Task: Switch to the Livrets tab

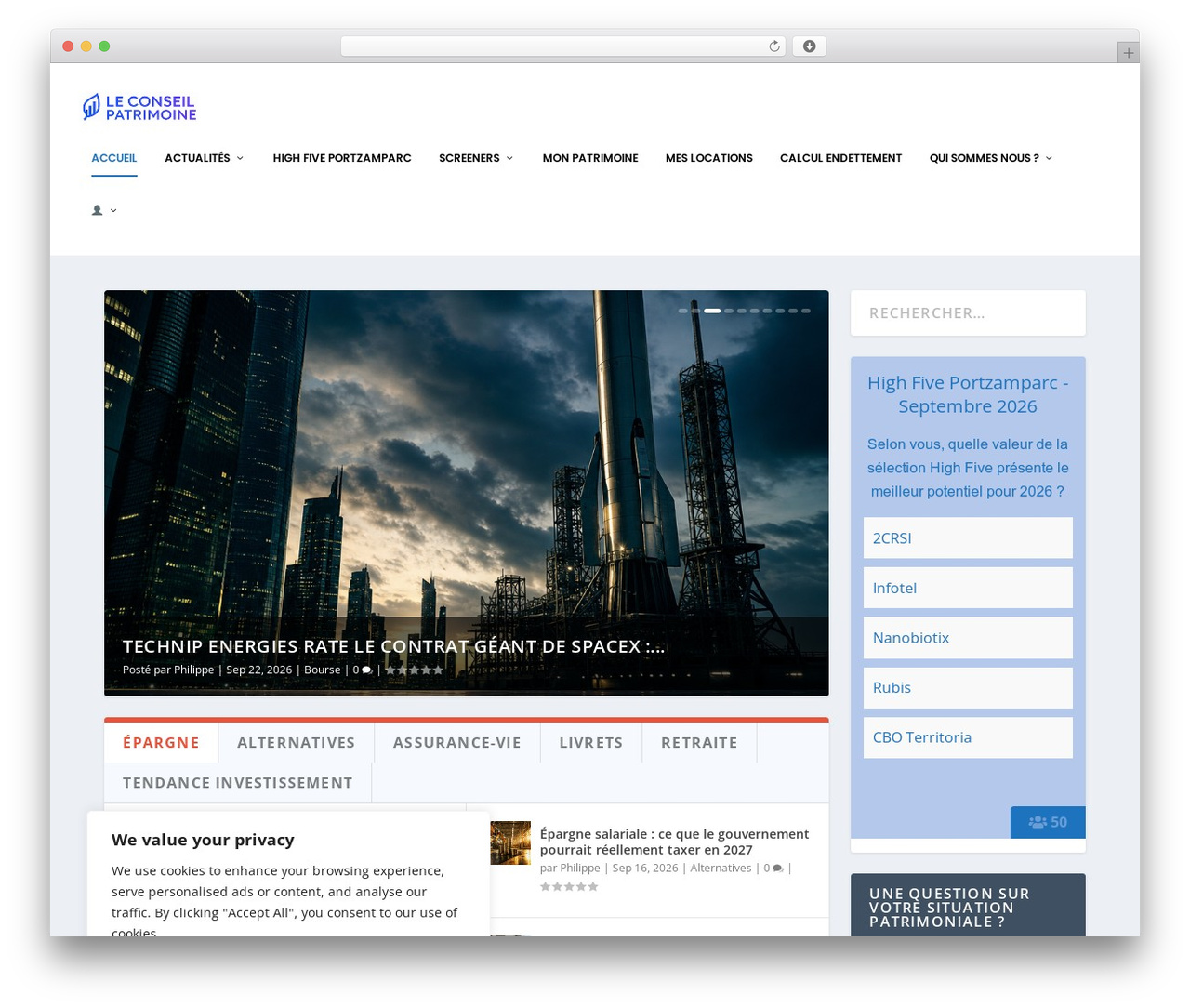Action: (591, 742)
